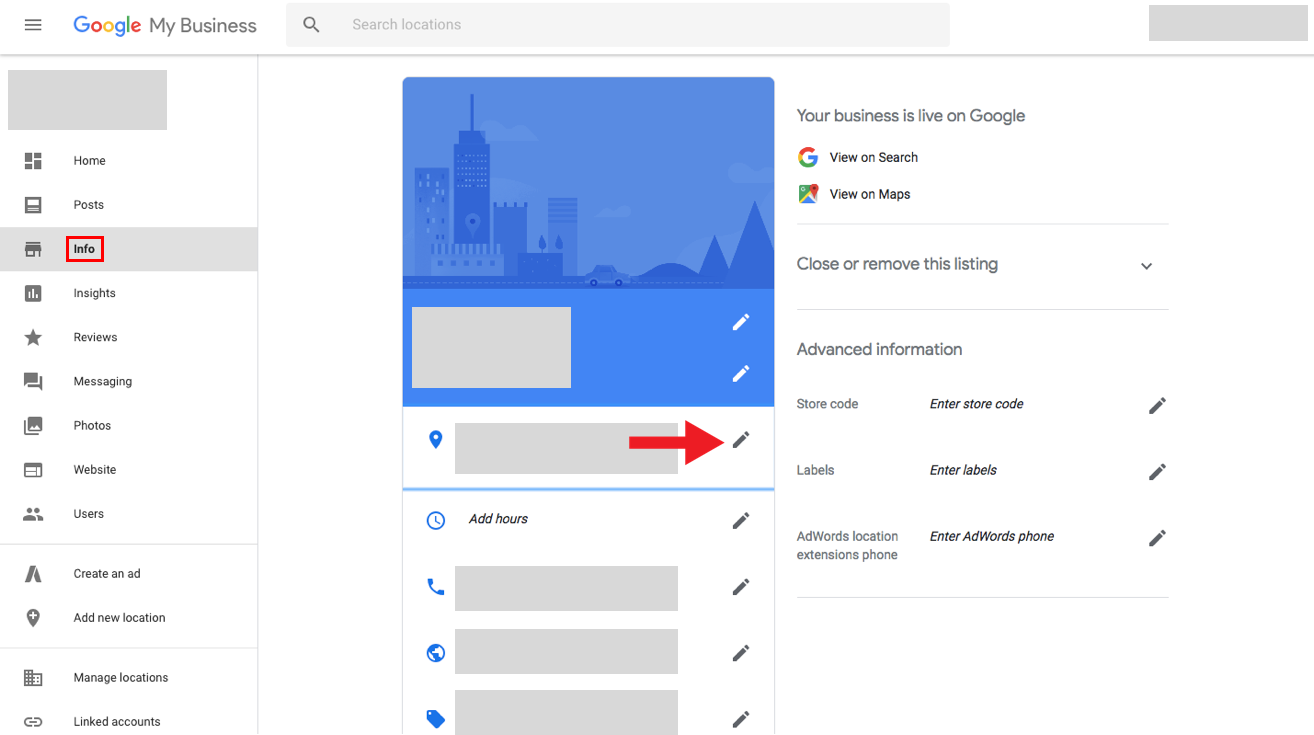Image resolution: width=1314 pixels, height=735 pixels.
Task: Click the Posts sidebar icon
Action: point(33,205)
